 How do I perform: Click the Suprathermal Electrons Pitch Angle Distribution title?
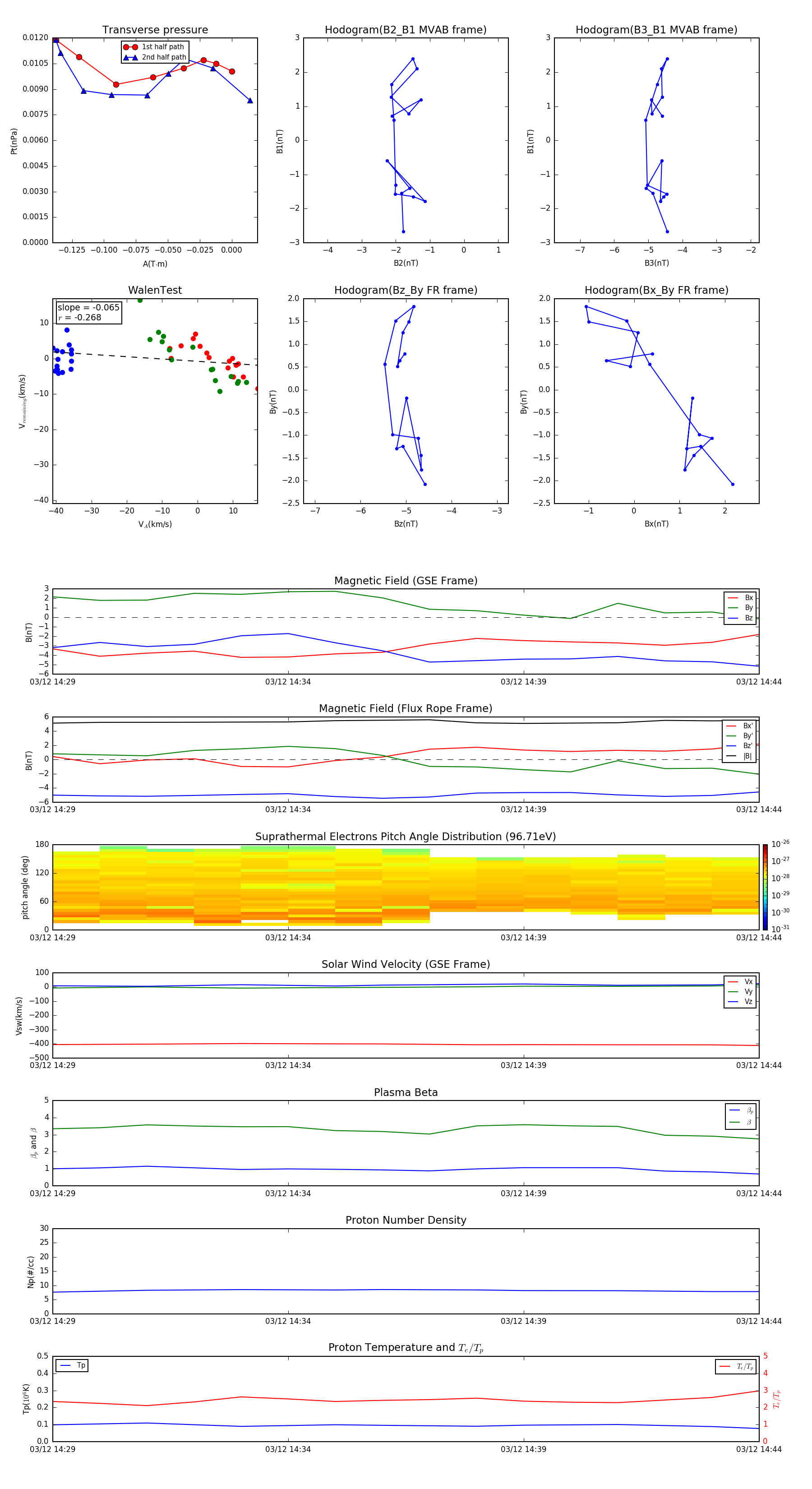[406, 837]
